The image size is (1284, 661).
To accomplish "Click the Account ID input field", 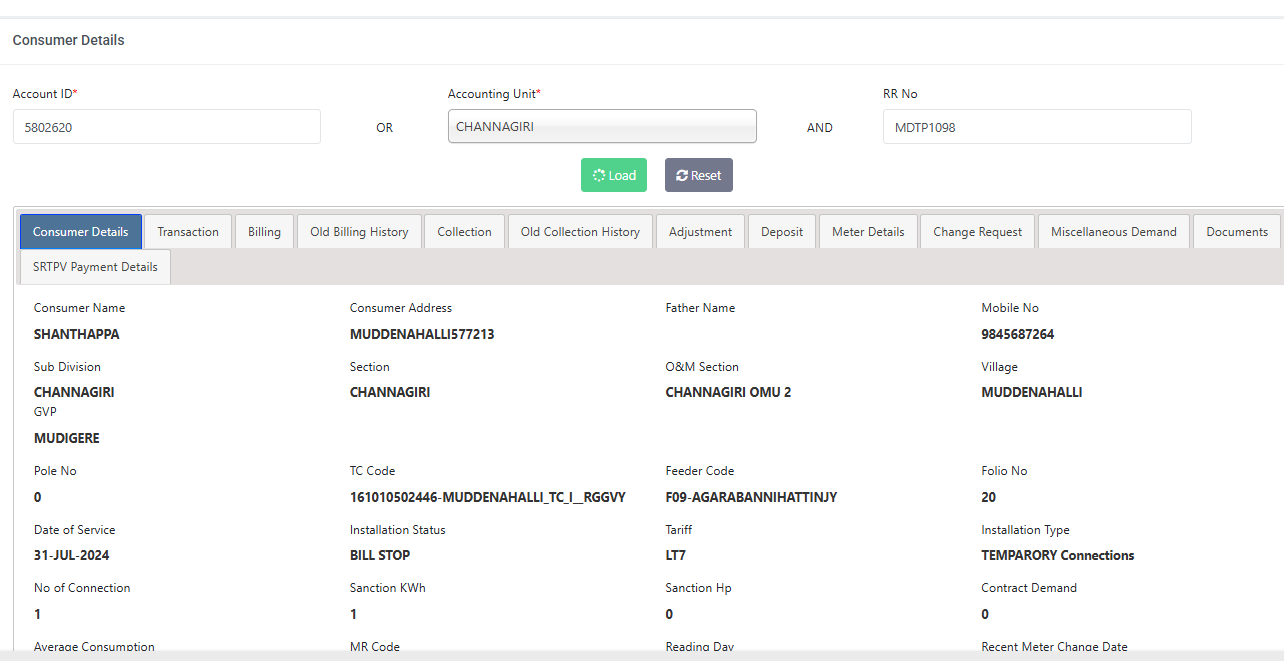I will pos(166,127).
